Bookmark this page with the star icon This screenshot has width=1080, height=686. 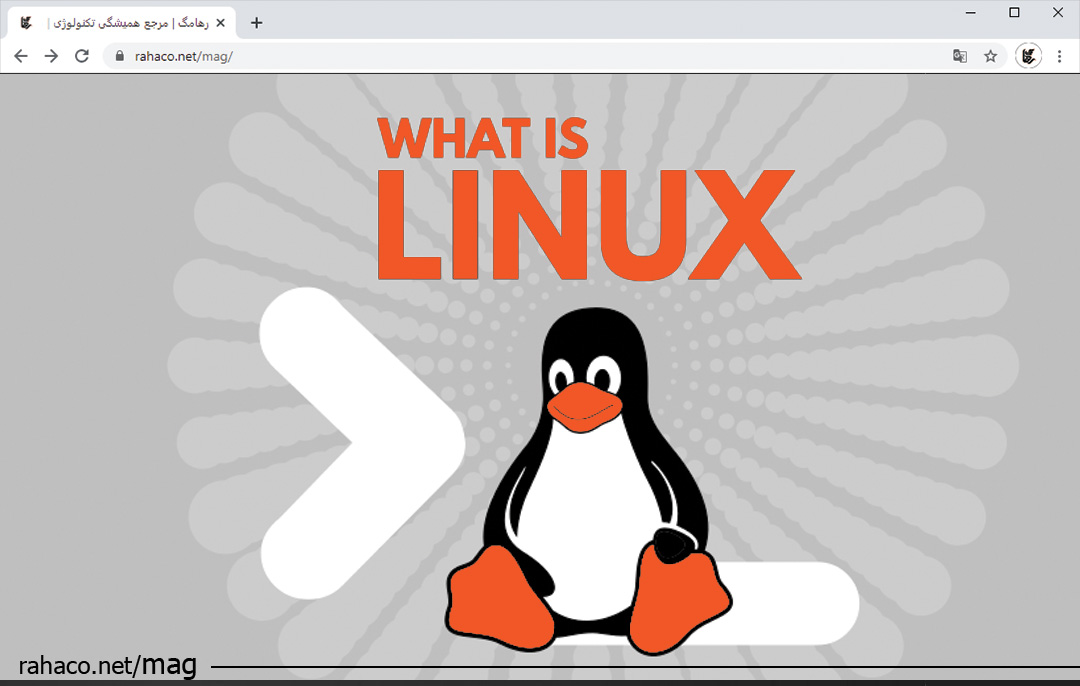click(x=990, y=56)
